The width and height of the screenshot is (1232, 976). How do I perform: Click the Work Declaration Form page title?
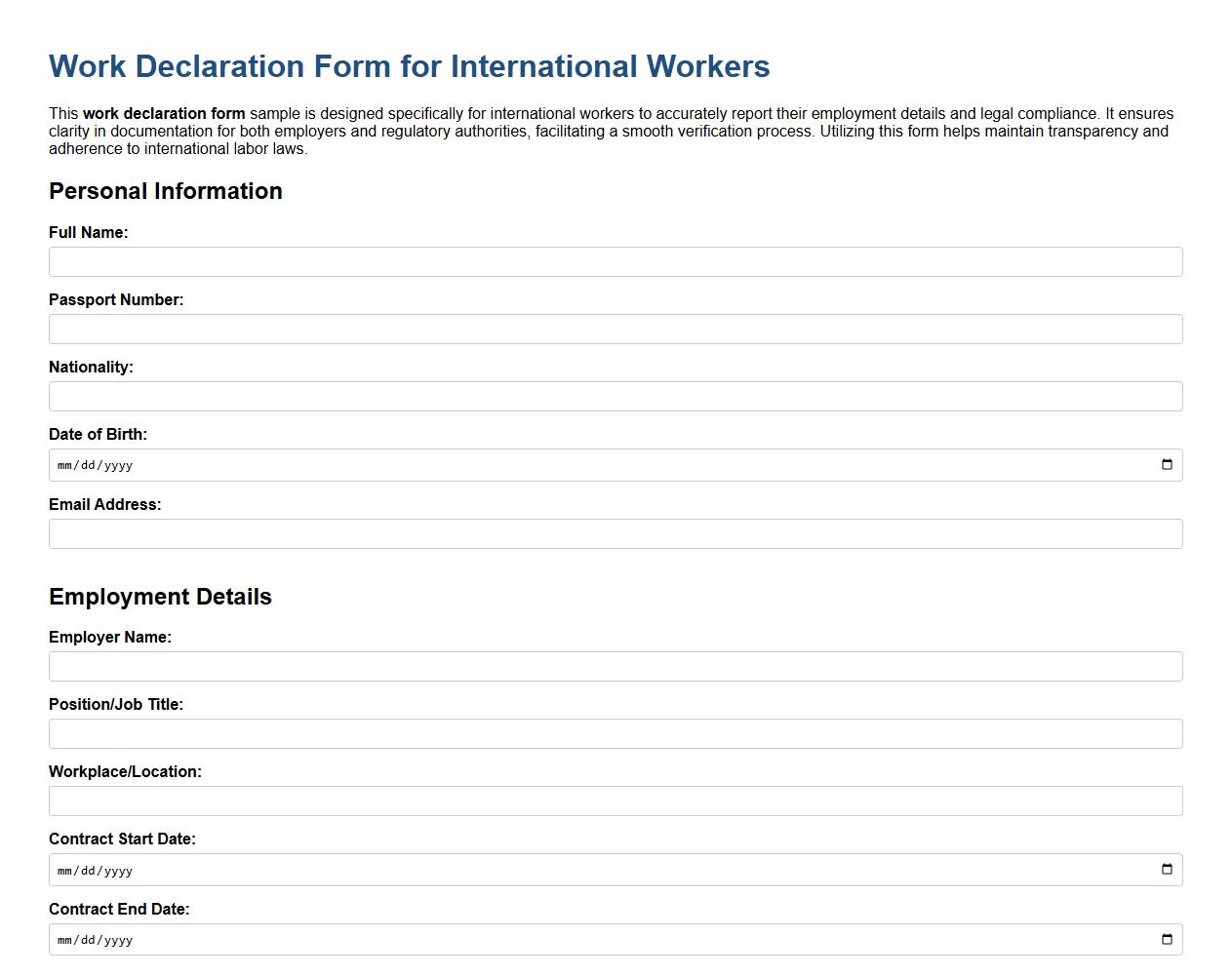pos(409,66)
